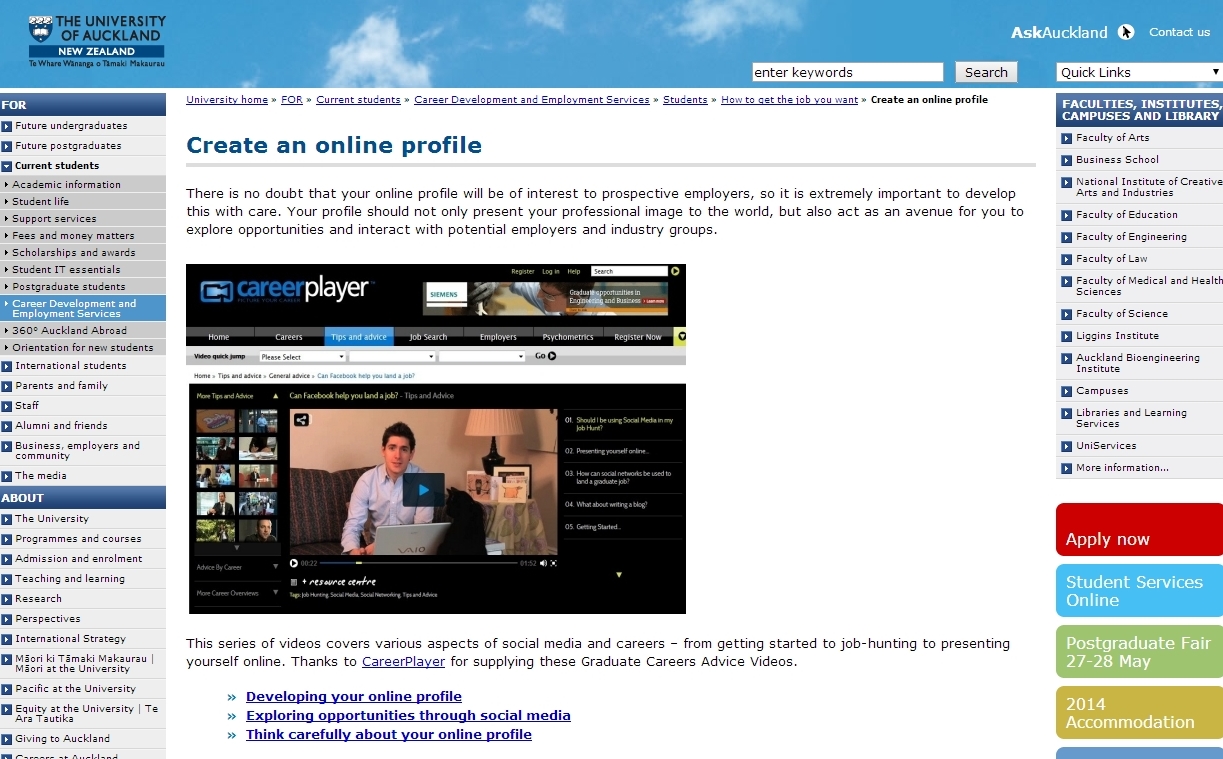1223x759 pixels.
Task: Select the Tips and advice tab
Action: pos(359,337)
